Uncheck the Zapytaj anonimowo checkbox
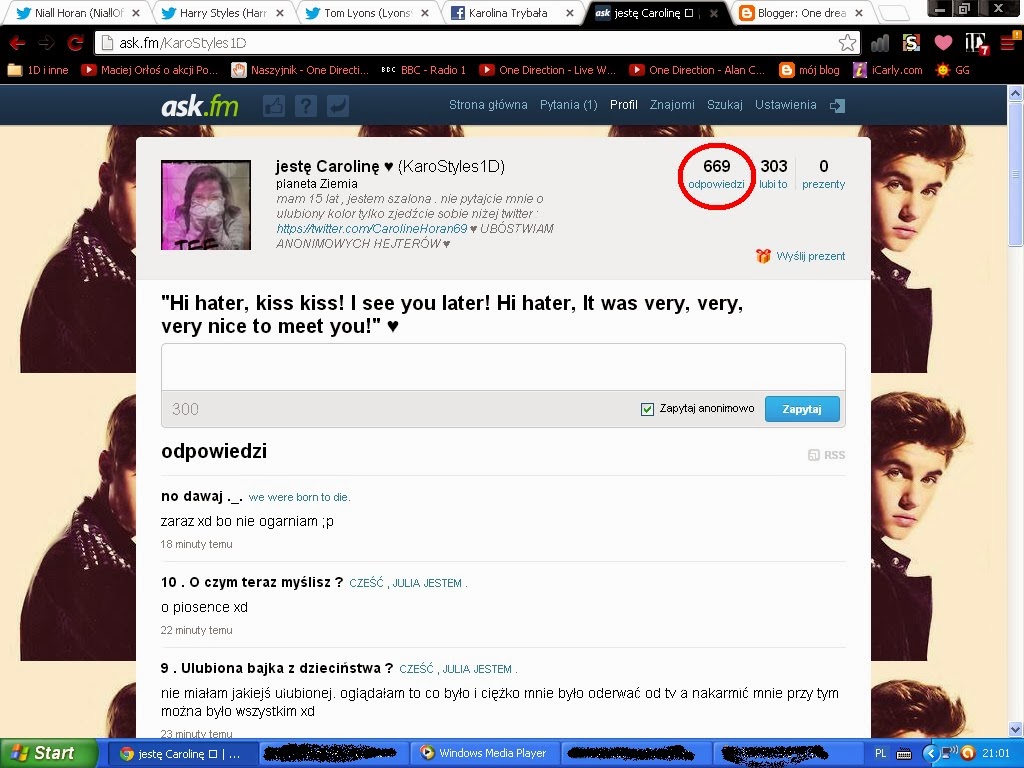 (x=647, y=409)
